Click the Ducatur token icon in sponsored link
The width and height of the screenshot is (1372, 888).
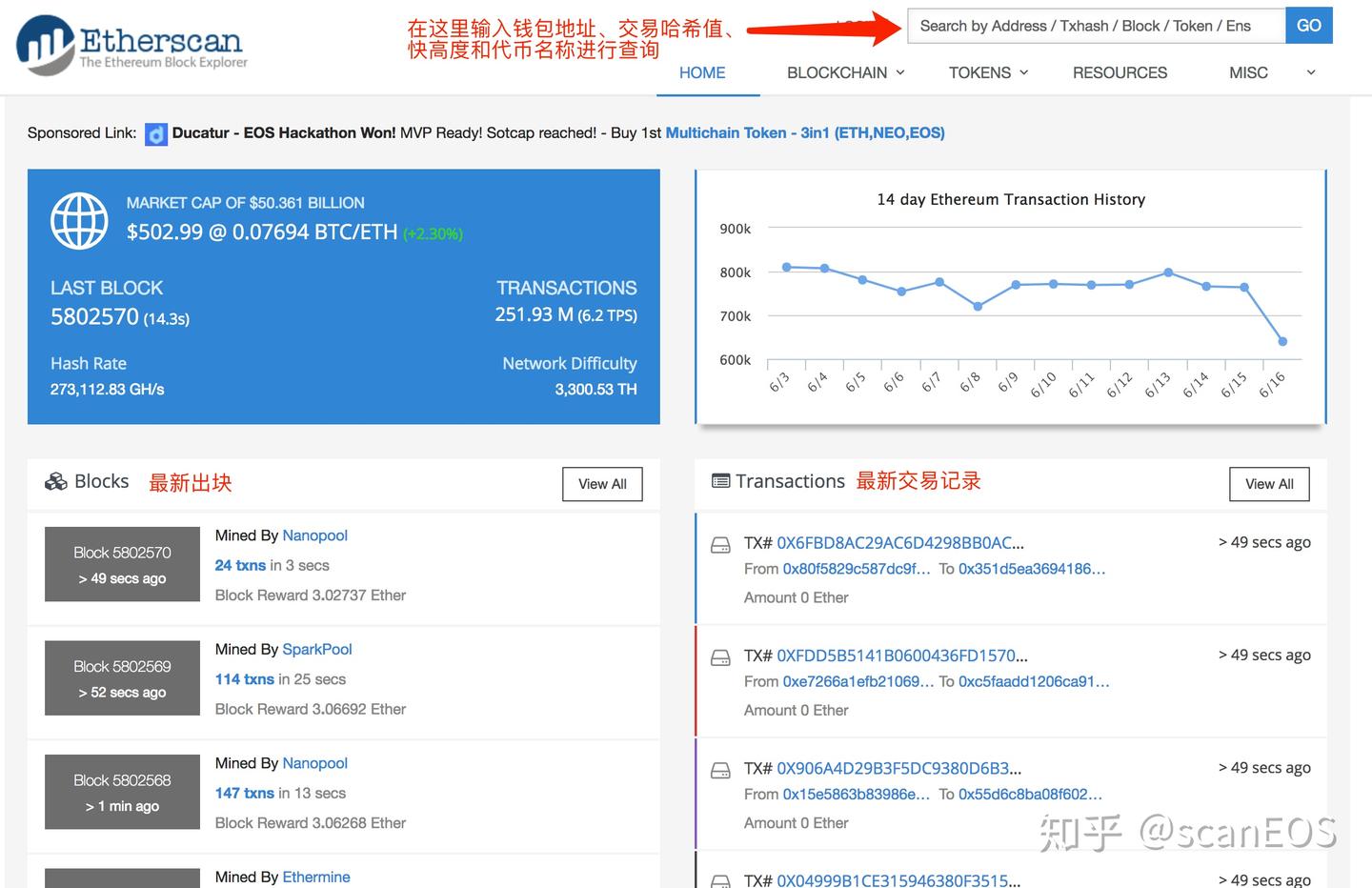tap(155, 133)
